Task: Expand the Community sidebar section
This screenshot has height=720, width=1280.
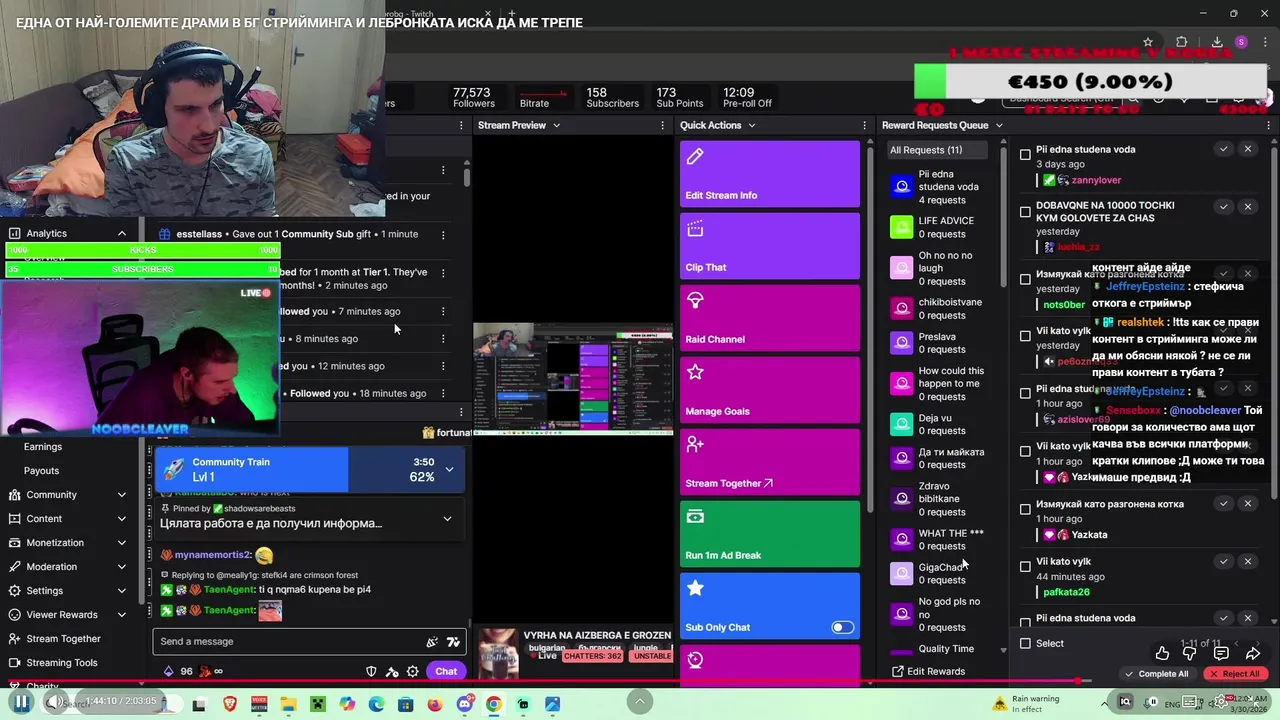Action: click(121, 494)
